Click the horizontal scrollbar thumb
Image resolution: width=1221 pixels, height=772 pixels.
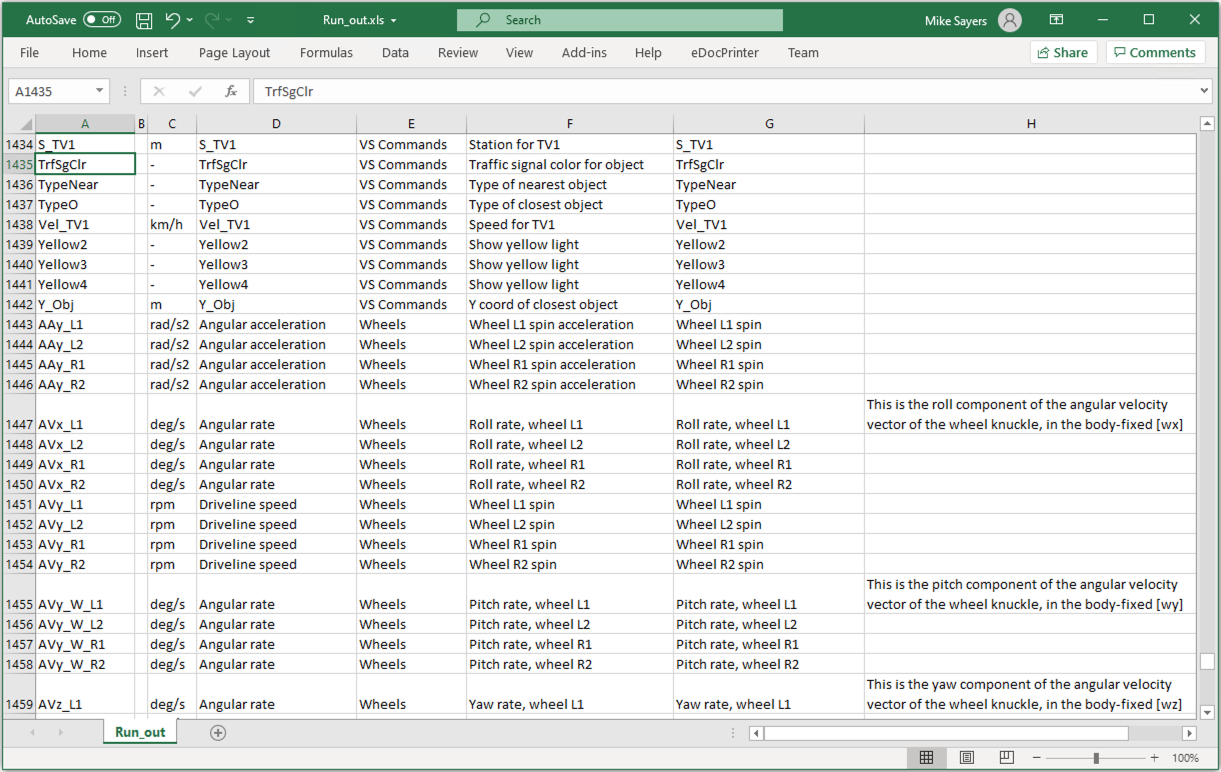(x=946, y=733)
